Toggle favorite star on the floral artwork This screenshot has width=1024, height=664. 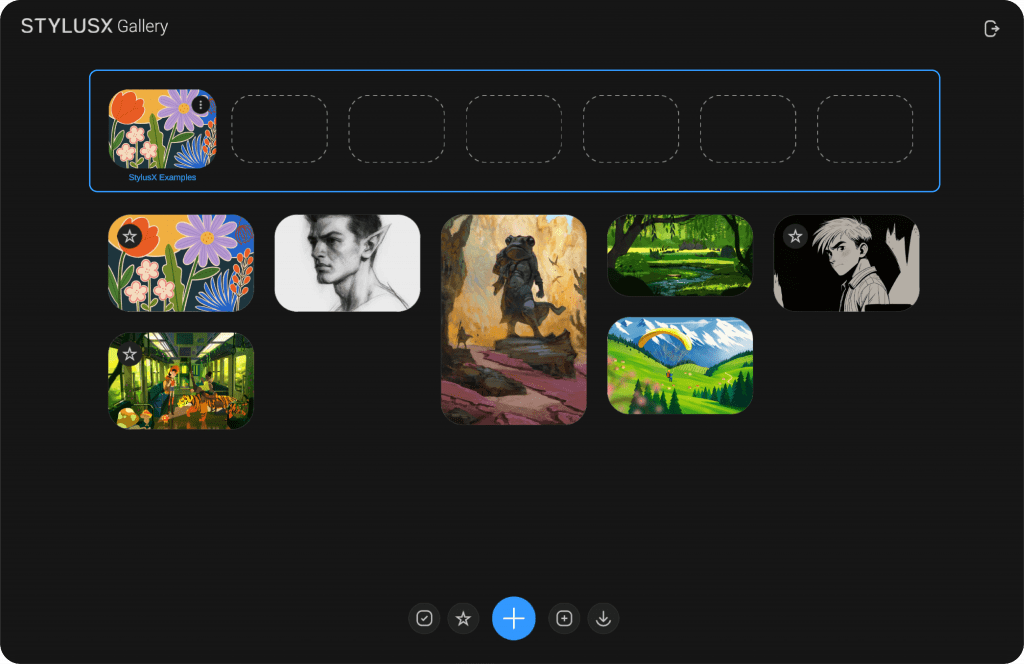pyautogui.click(x=129, y=236)
